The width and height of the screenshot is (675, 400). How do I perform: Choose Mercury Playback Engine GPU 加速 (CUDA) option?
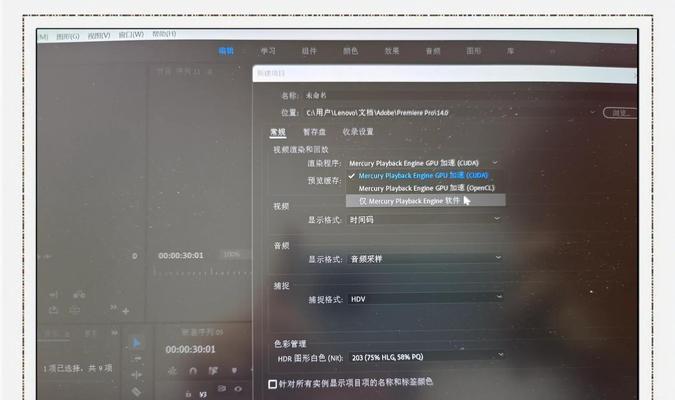[425, 176]
